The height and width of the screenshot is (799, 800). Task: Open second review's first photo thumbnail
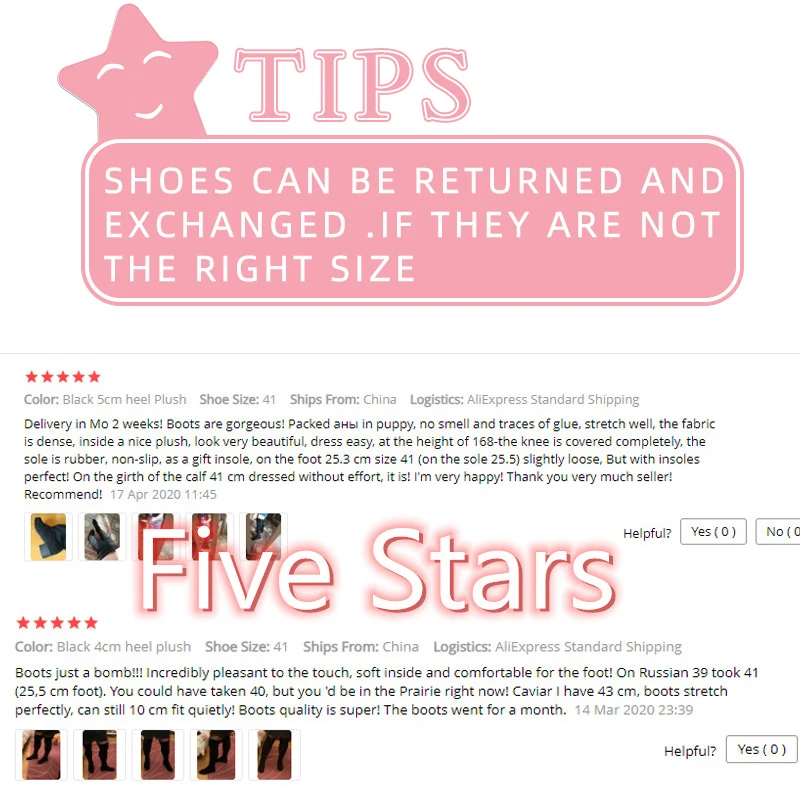[x=41, y=755]
